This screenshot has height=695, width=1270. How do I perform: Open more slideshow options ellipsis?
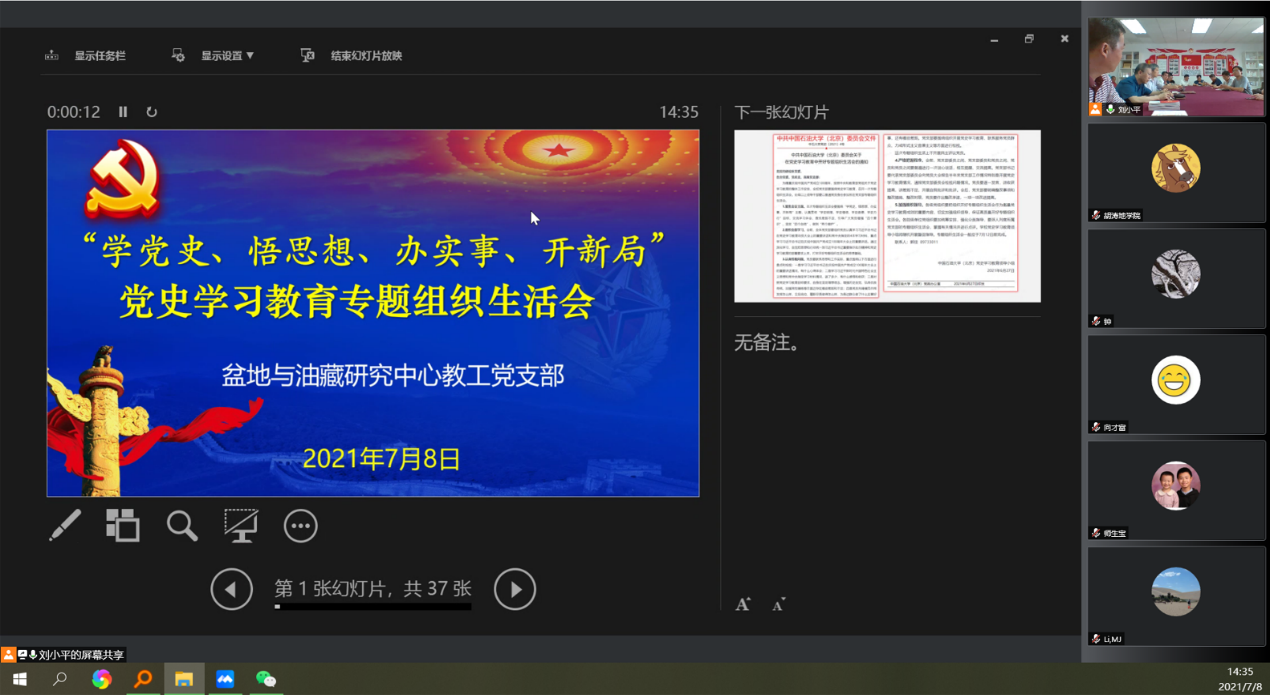coord(300,526)
